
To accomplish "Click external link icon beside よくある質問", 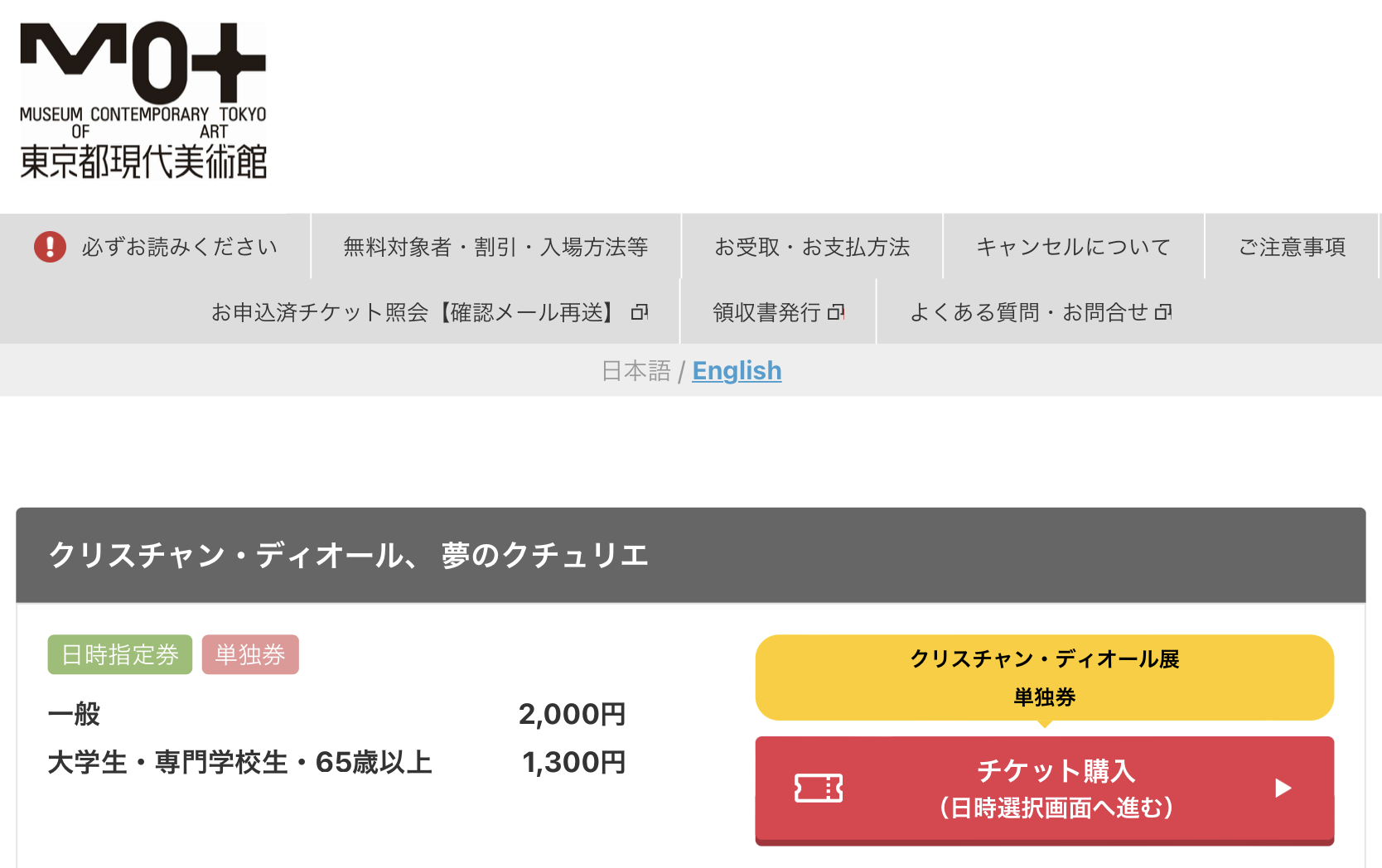I will point(1163,312).
